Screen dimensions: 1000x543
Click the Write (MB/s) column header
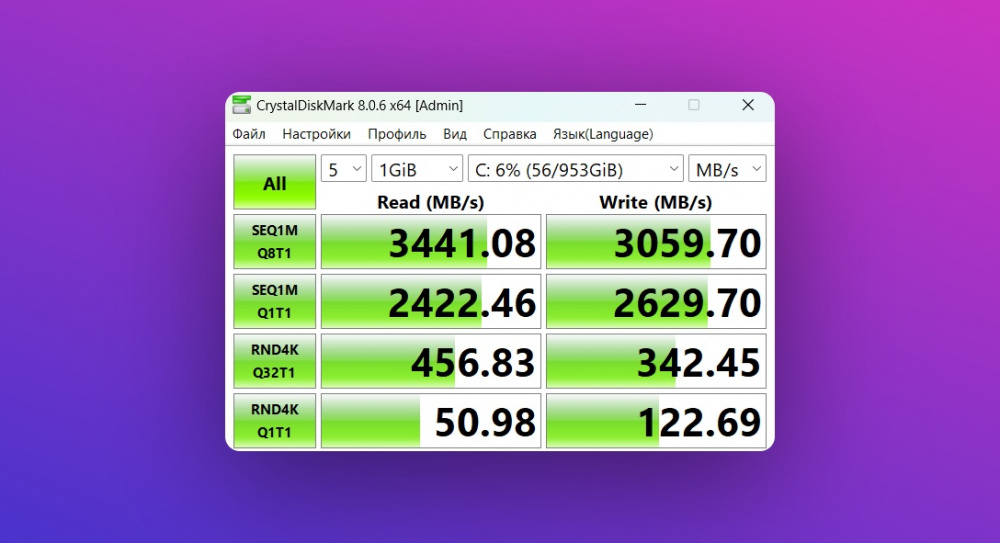point(656,202)
